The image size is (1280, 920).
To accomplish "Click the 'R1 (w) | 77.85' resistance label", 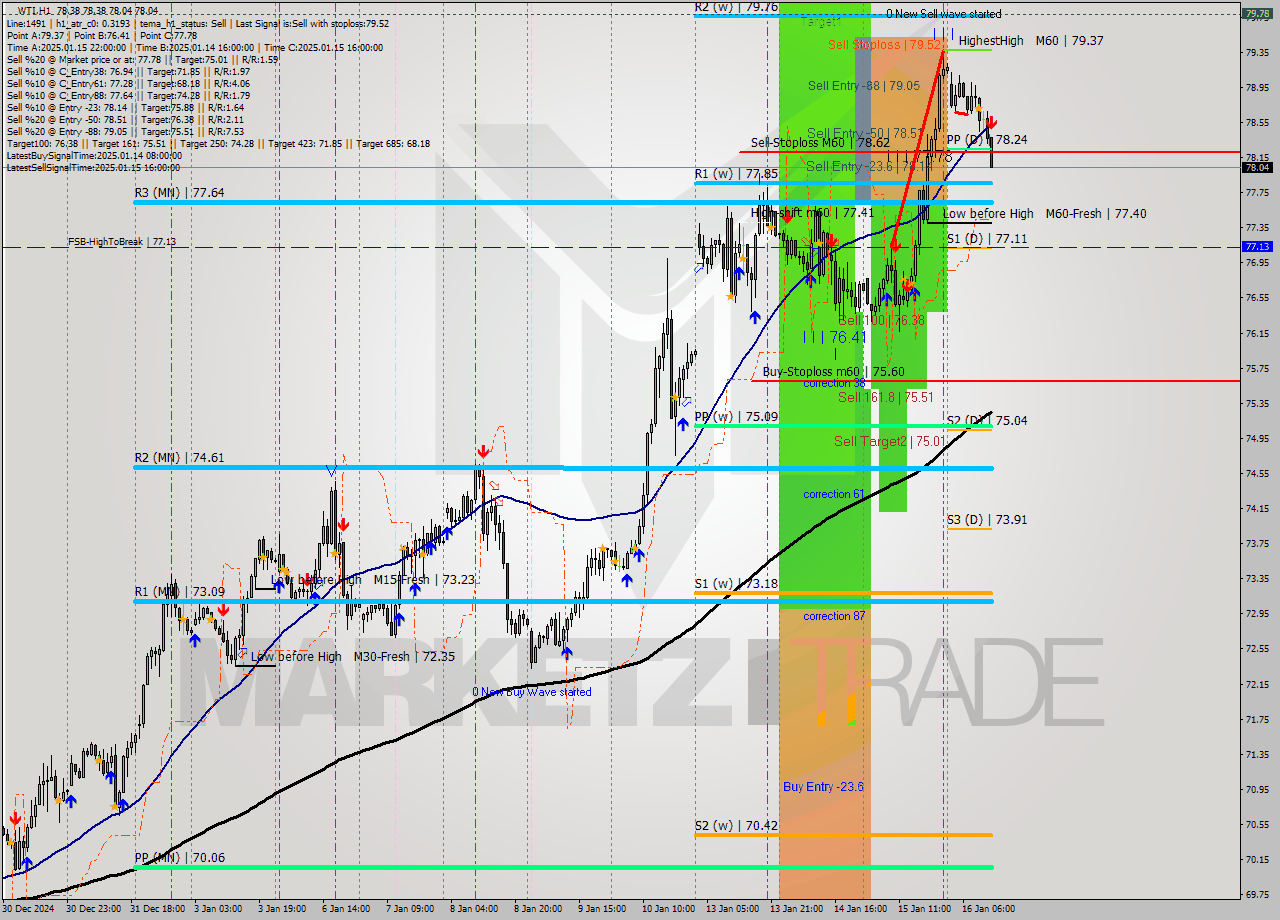I will point(736,174).
